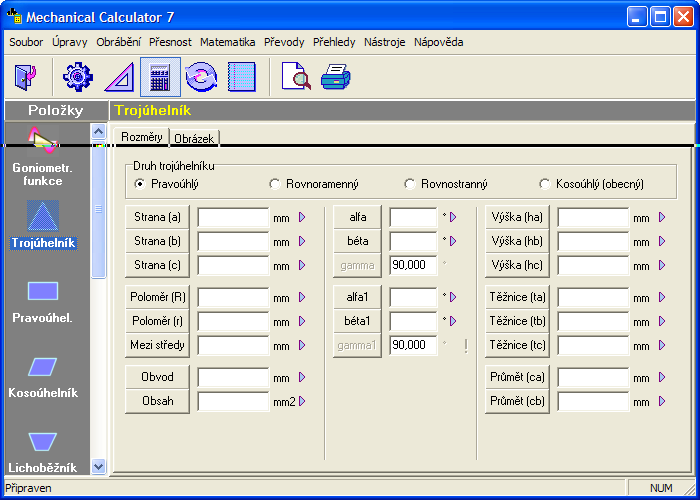Click the alfa1 input field
The image size is (700, 500).
pos(413,297)
